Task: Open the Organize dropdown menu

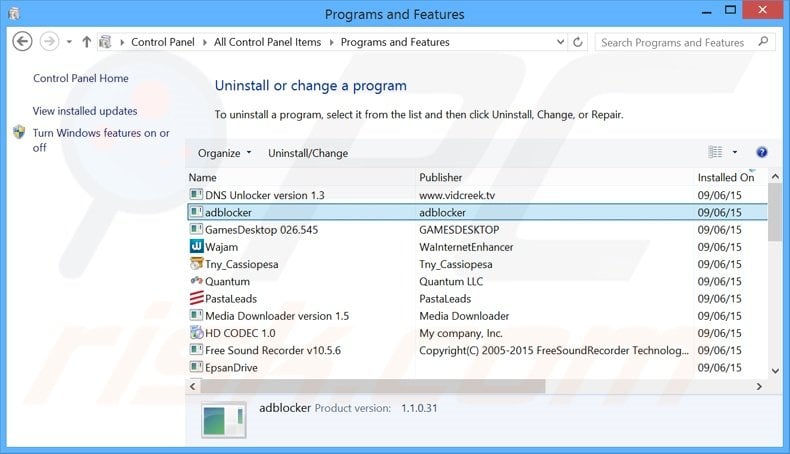Action: [x=224, y=153]
